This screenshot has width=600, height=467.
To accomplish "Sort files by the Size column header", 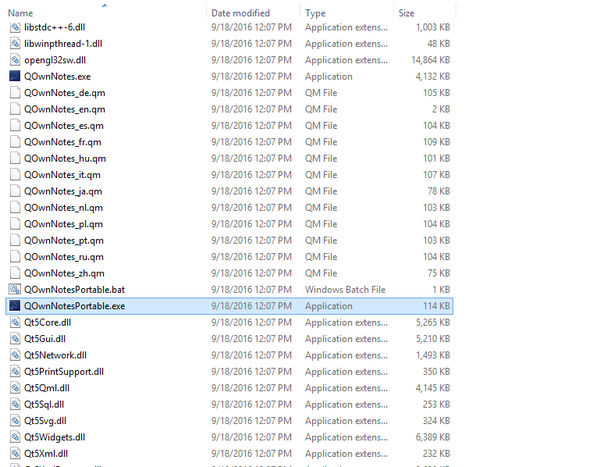I will [x=407, y=12].
